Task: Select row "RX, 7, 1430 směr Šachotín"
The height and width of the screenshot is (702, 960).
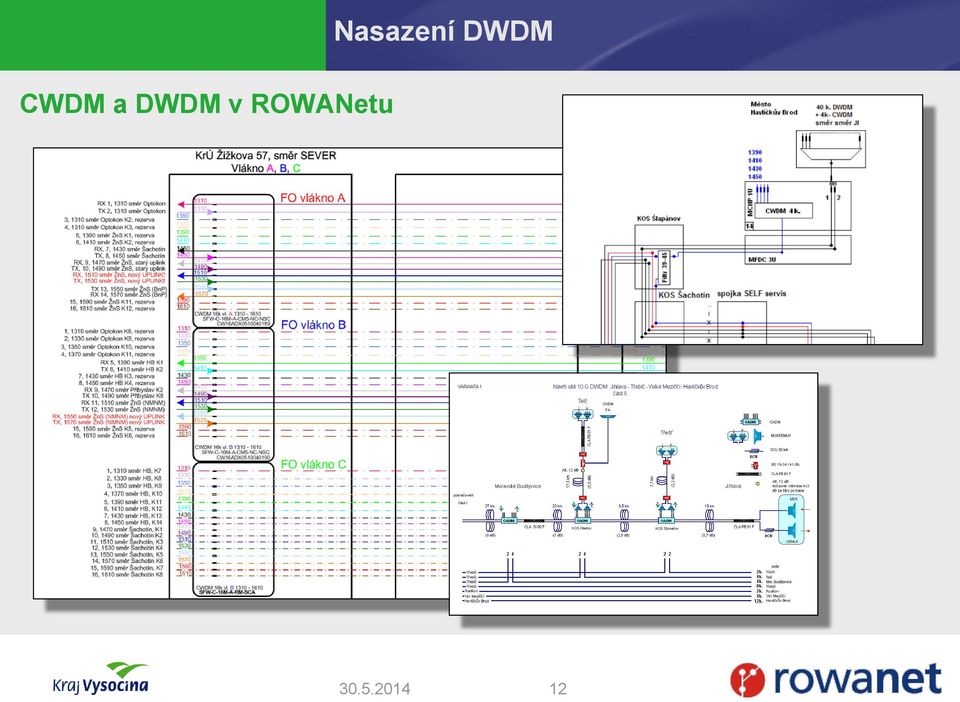Action: point(129,249)
